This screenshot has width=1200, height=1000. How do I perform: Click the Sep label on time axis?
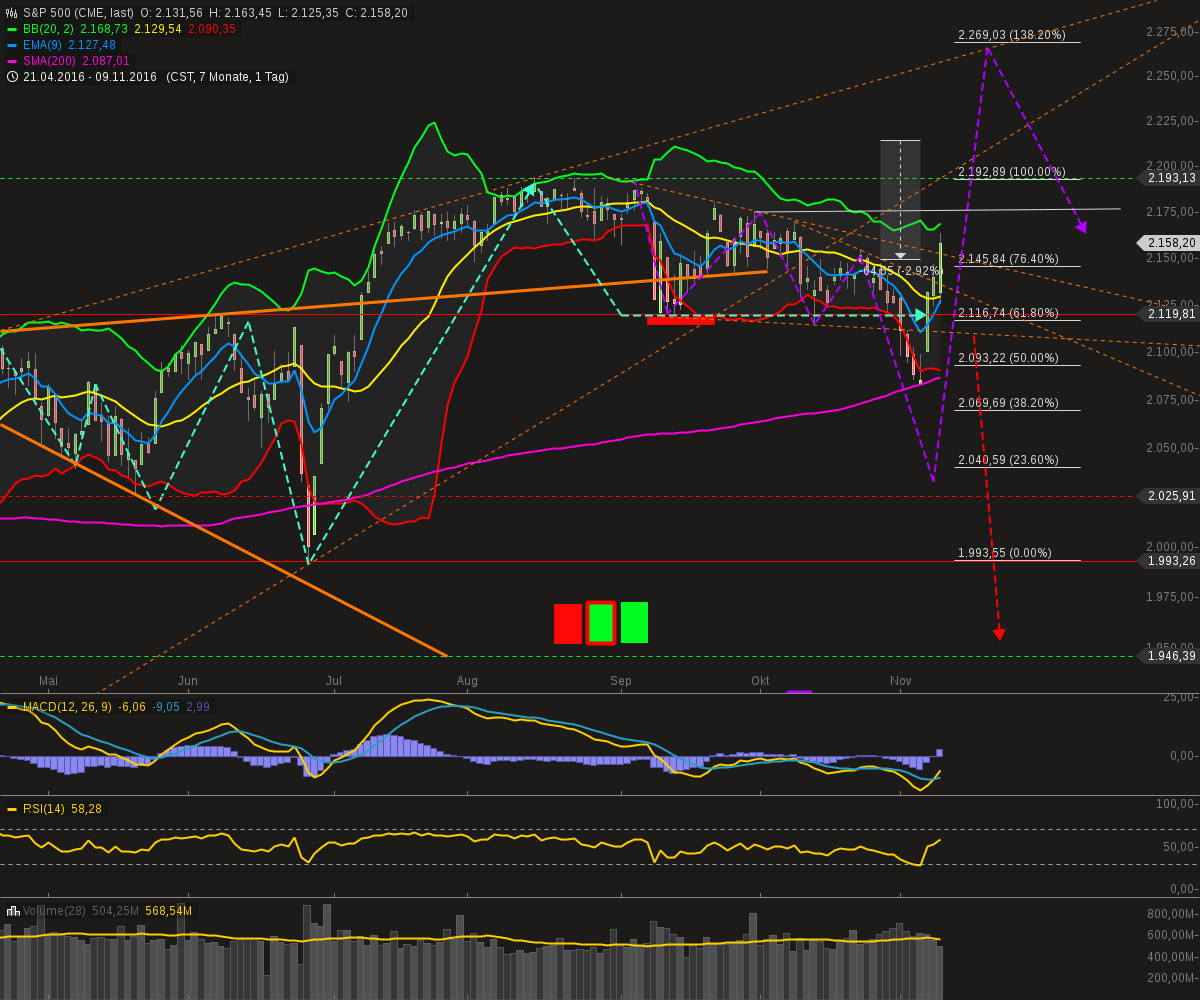[621, 680]
